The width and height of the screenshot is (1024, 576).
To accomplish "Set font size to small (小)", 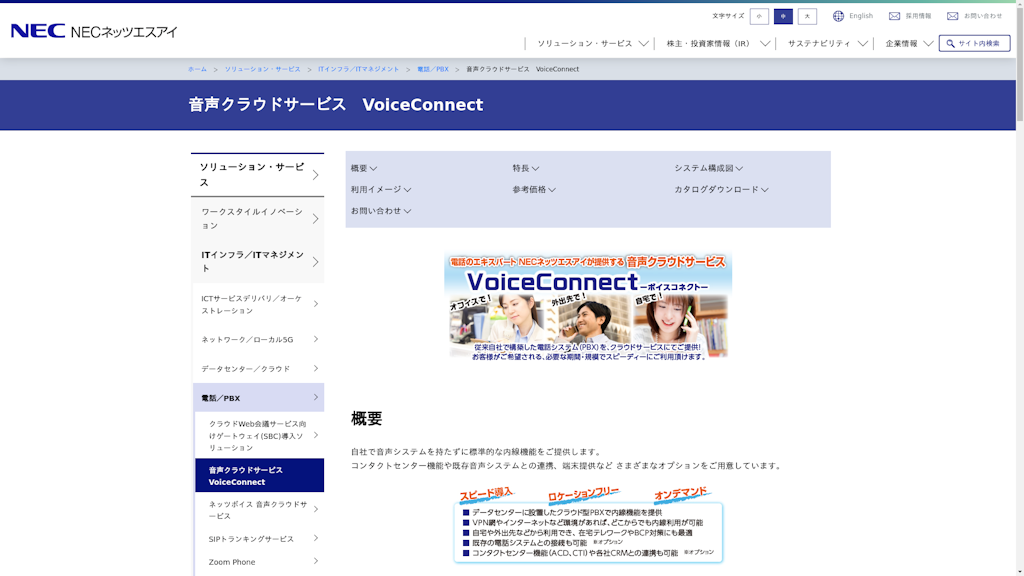I will pyautogui.click(x=759, y=16).
